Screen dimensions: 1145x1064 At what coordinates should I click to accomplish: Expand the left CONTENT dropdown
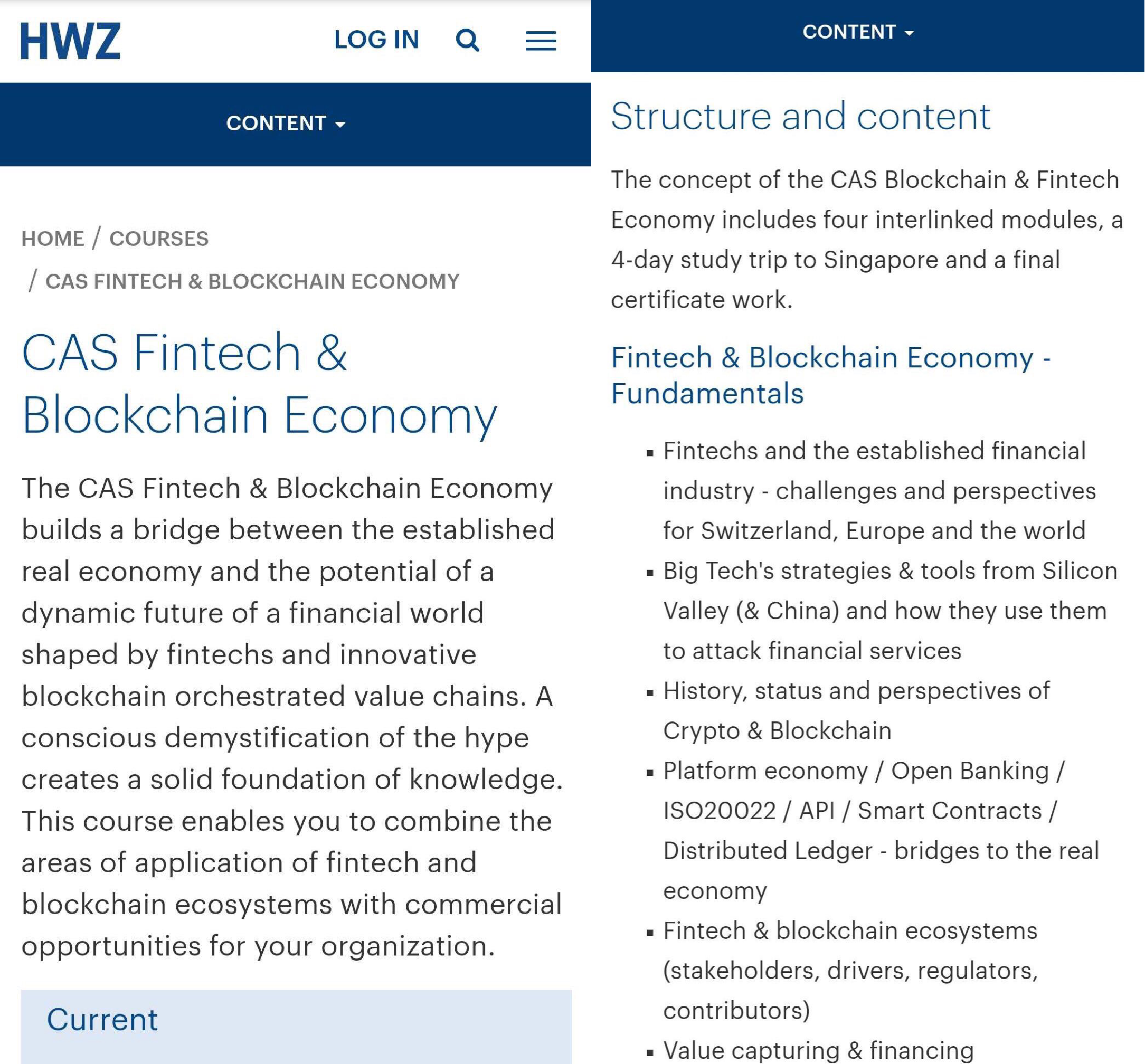(286, 123)
